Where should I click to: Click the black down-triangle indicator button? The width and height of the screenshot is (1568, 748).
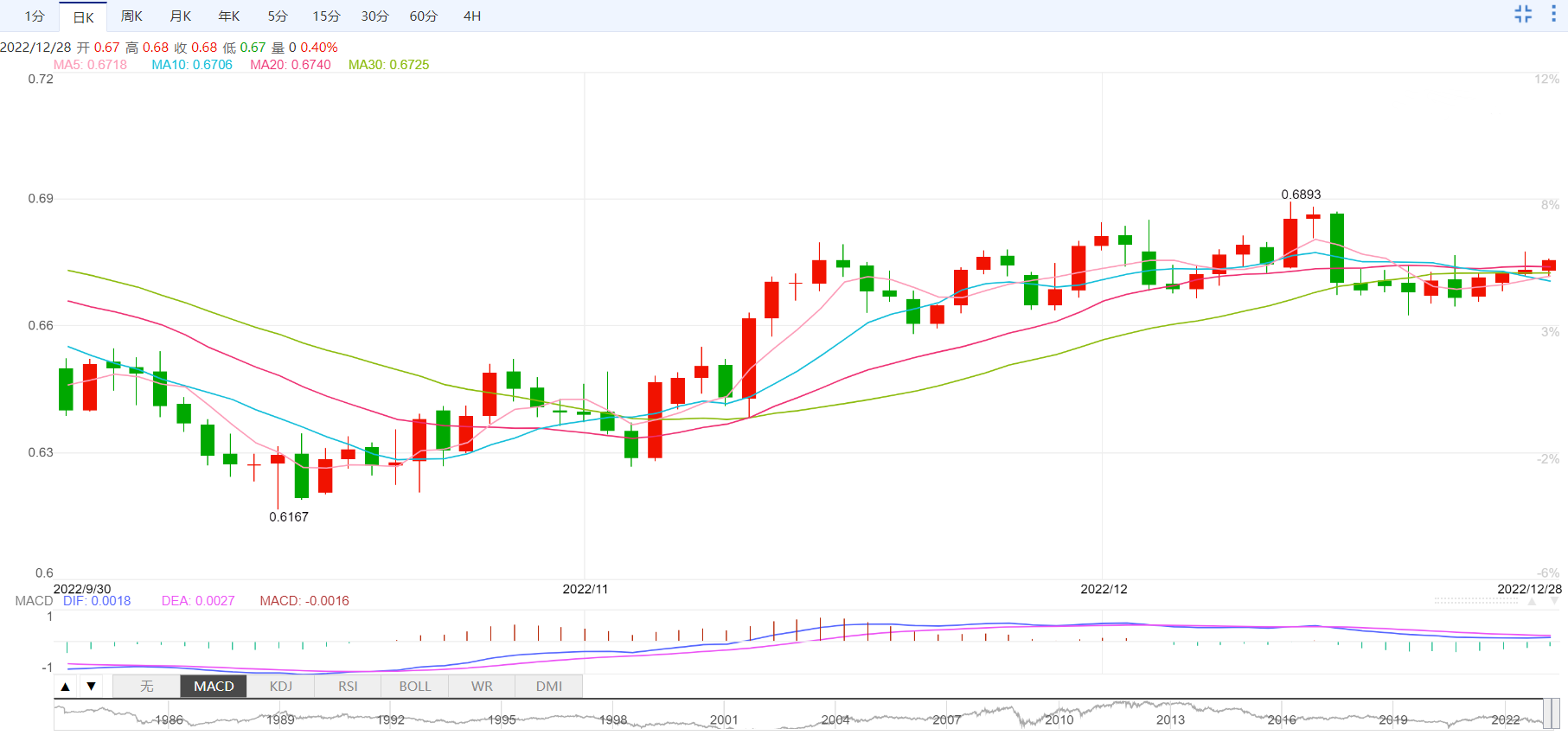(x=91, y=687)
